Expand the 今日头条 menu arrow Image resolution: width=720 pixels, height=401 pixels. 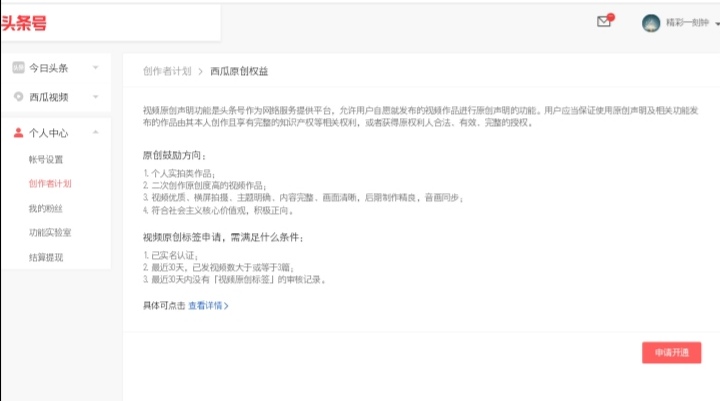tap(96, 68)
